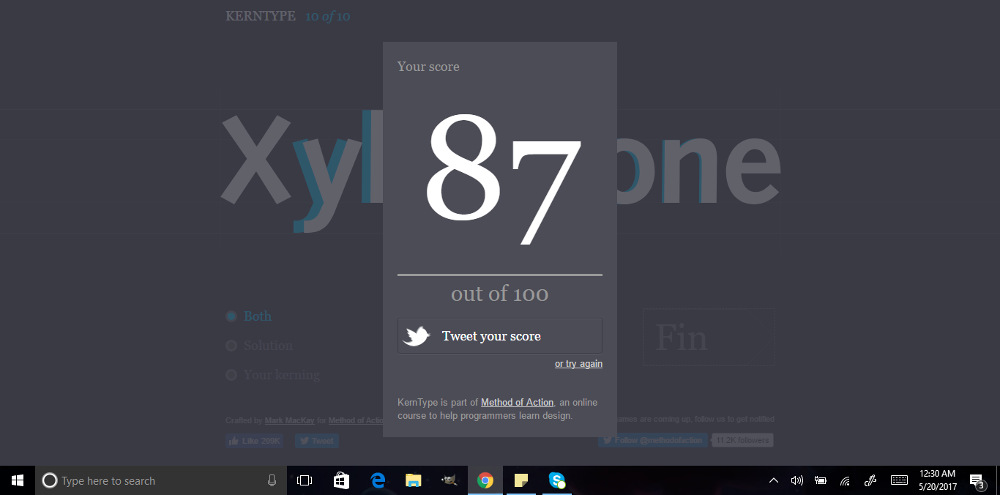Open Task View from taskbar
This screenshot has width=1000, height=495.
click(305, 481)
